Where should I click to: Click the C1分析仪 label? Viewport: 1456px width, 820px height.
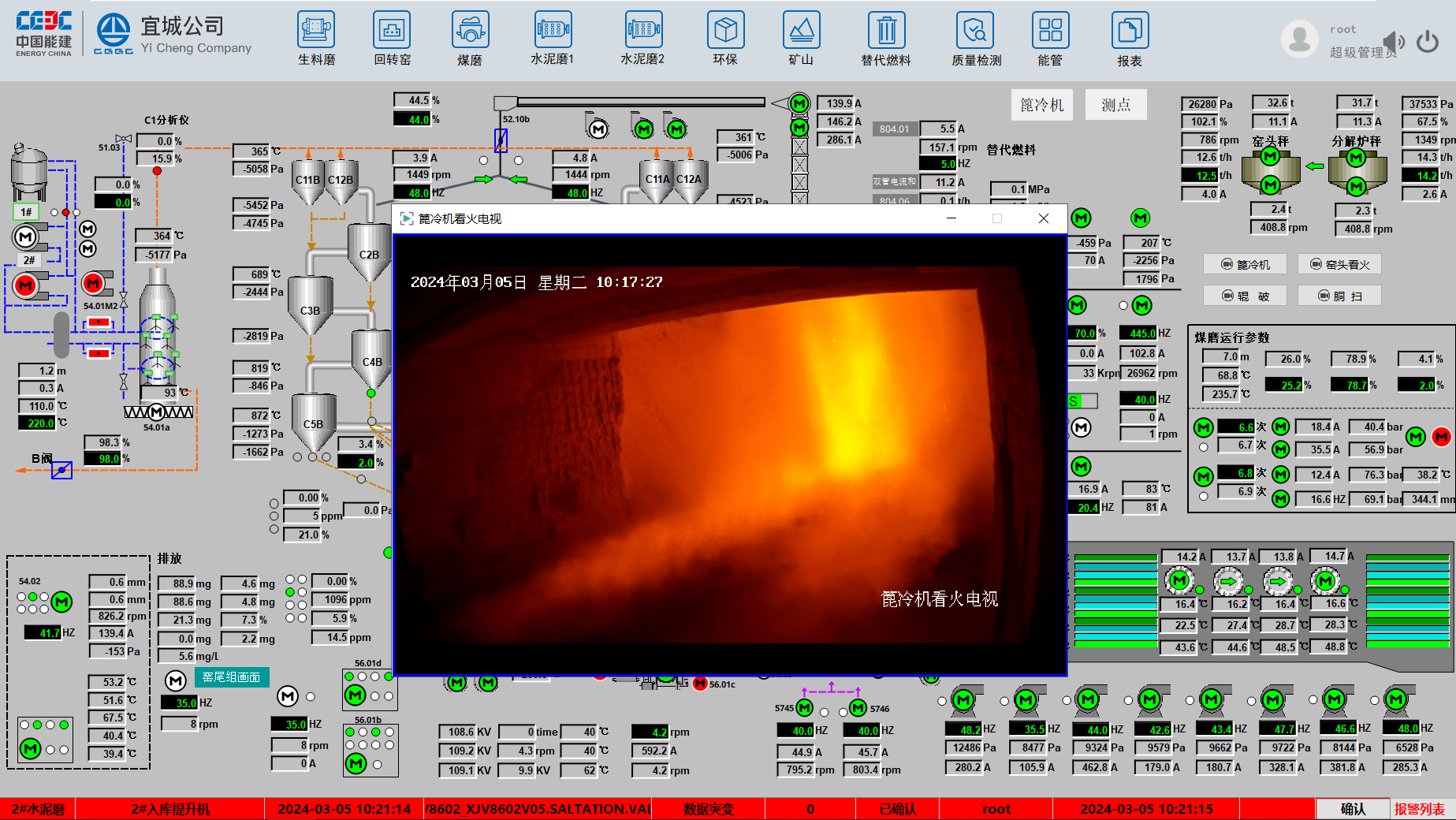[166, 120]
